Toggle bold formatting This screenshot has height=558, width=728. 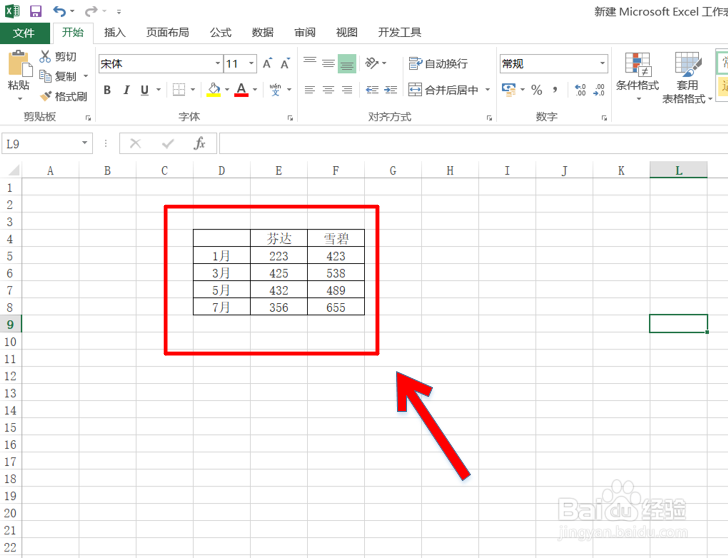(107, 90)
